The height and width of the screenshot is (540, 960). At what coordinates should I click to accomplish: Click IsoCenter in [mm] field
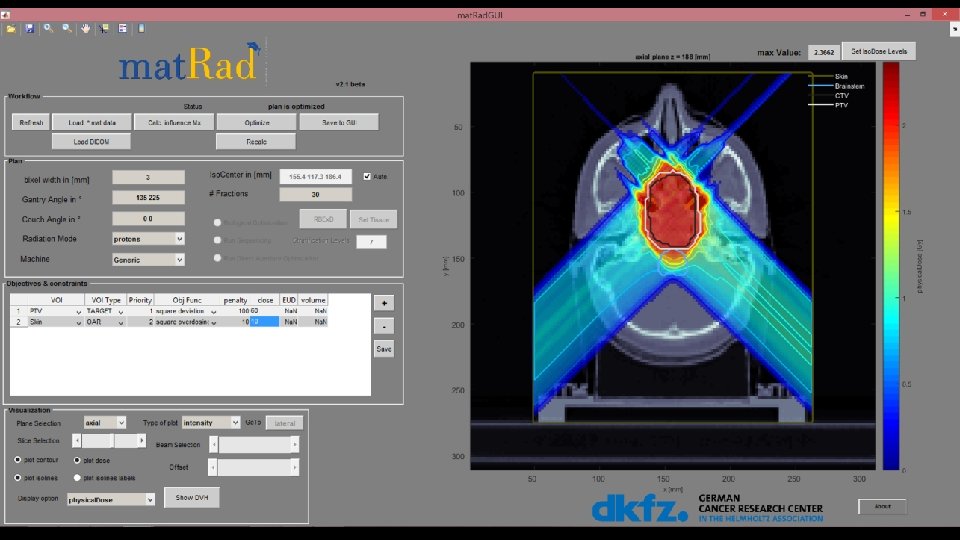pos(315,176)
